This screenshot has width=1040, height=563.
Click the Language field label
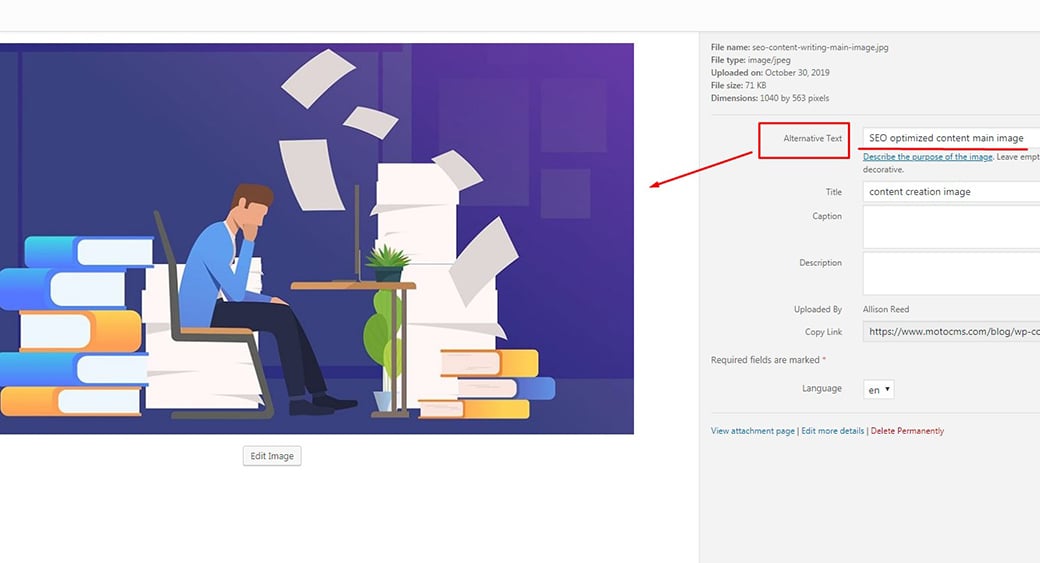[x=821, y=388]
